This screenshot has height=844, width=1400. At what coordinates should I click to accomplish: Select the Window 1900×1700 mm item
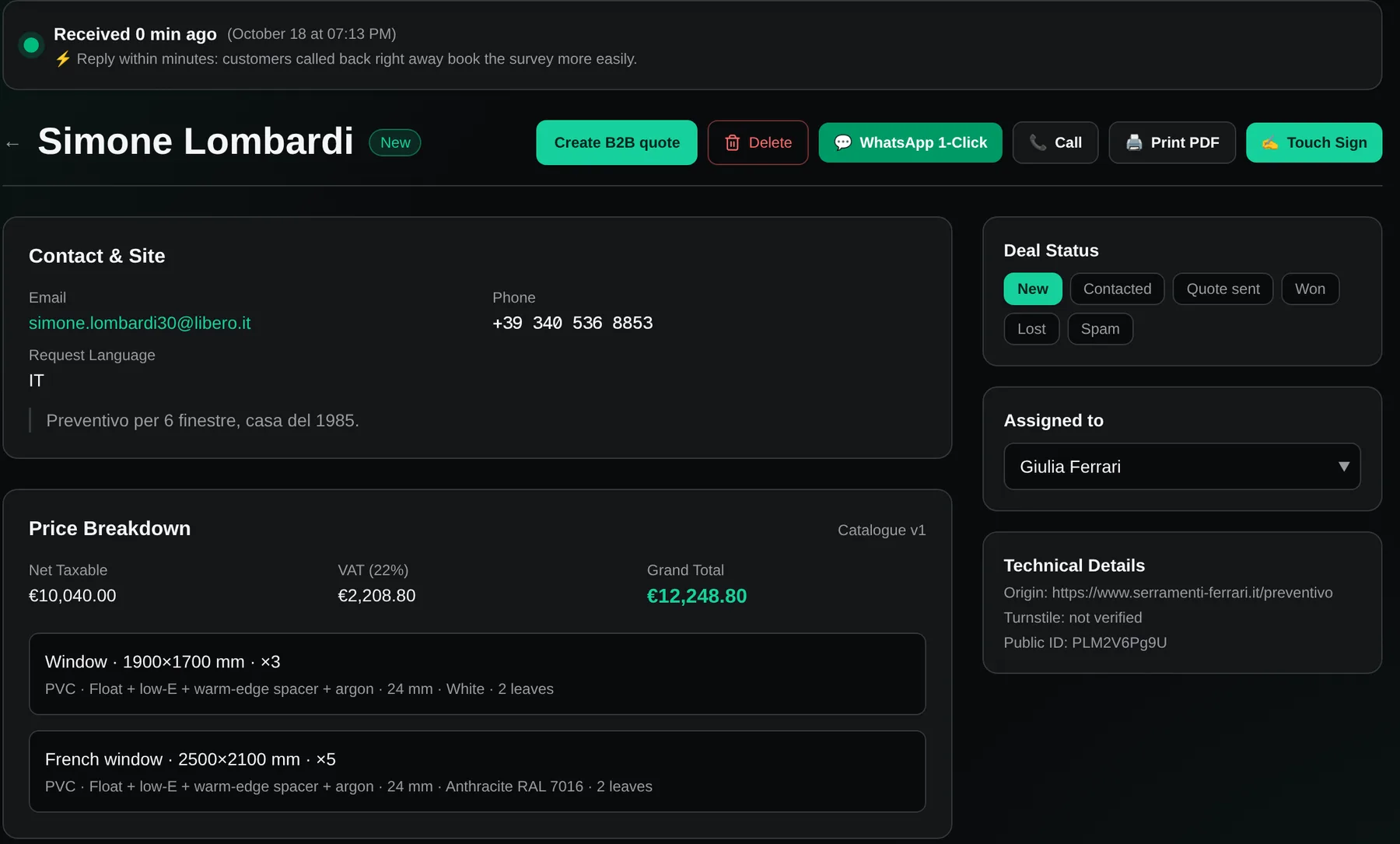tap(477, 674)
